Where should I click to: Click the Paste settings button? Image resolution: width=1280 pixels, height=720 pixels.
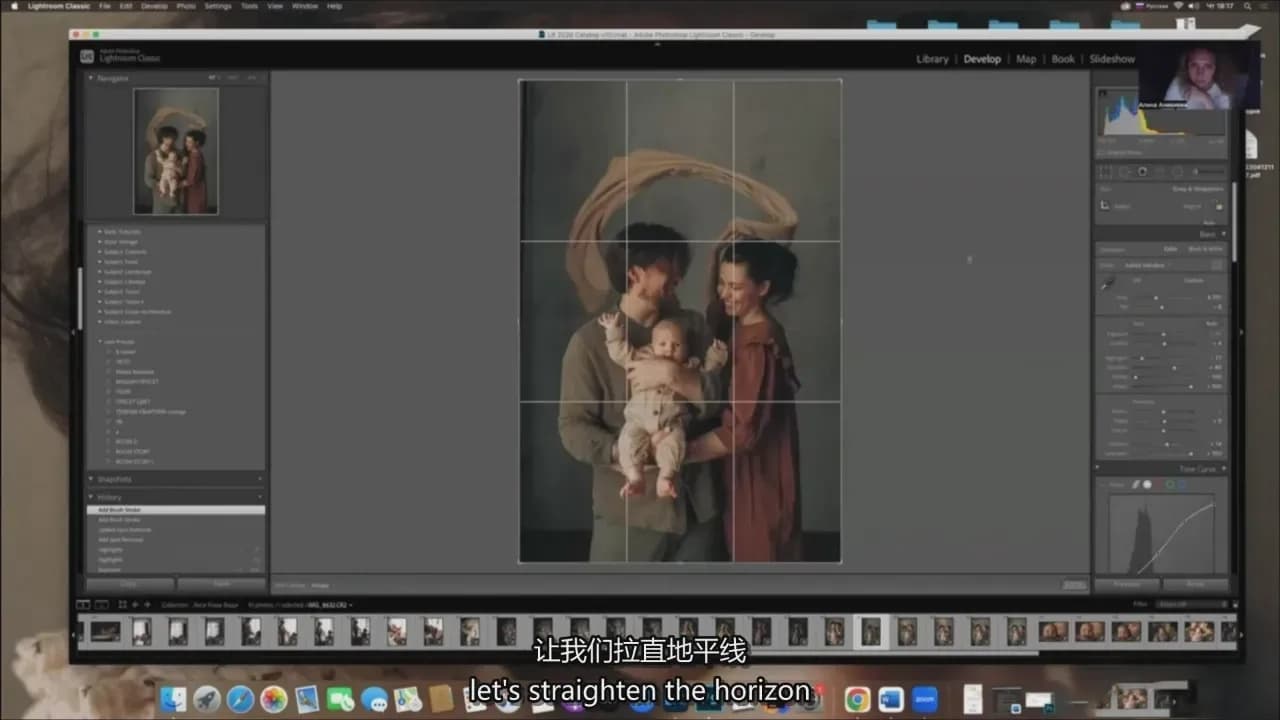[221, 584]
